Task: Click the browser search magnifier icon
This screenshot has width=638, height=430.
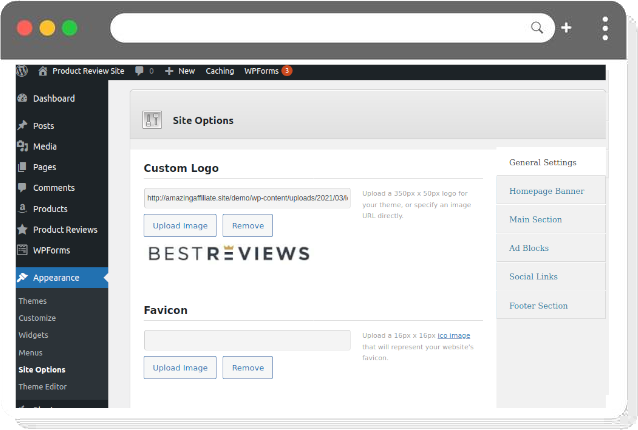Action: click(x=537, y=28)
